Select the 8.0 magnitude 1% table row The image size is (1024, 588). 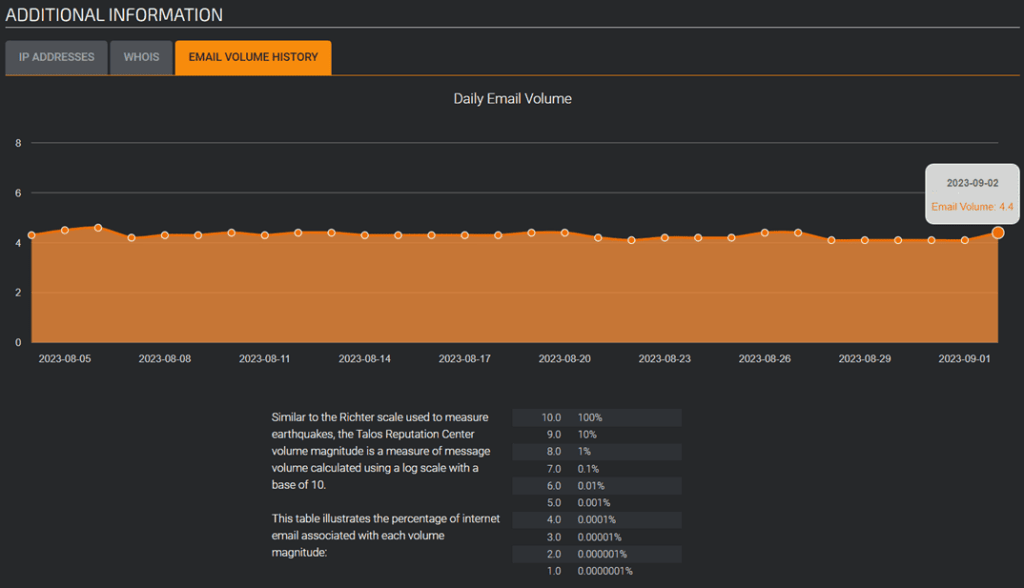click(596, 451)
